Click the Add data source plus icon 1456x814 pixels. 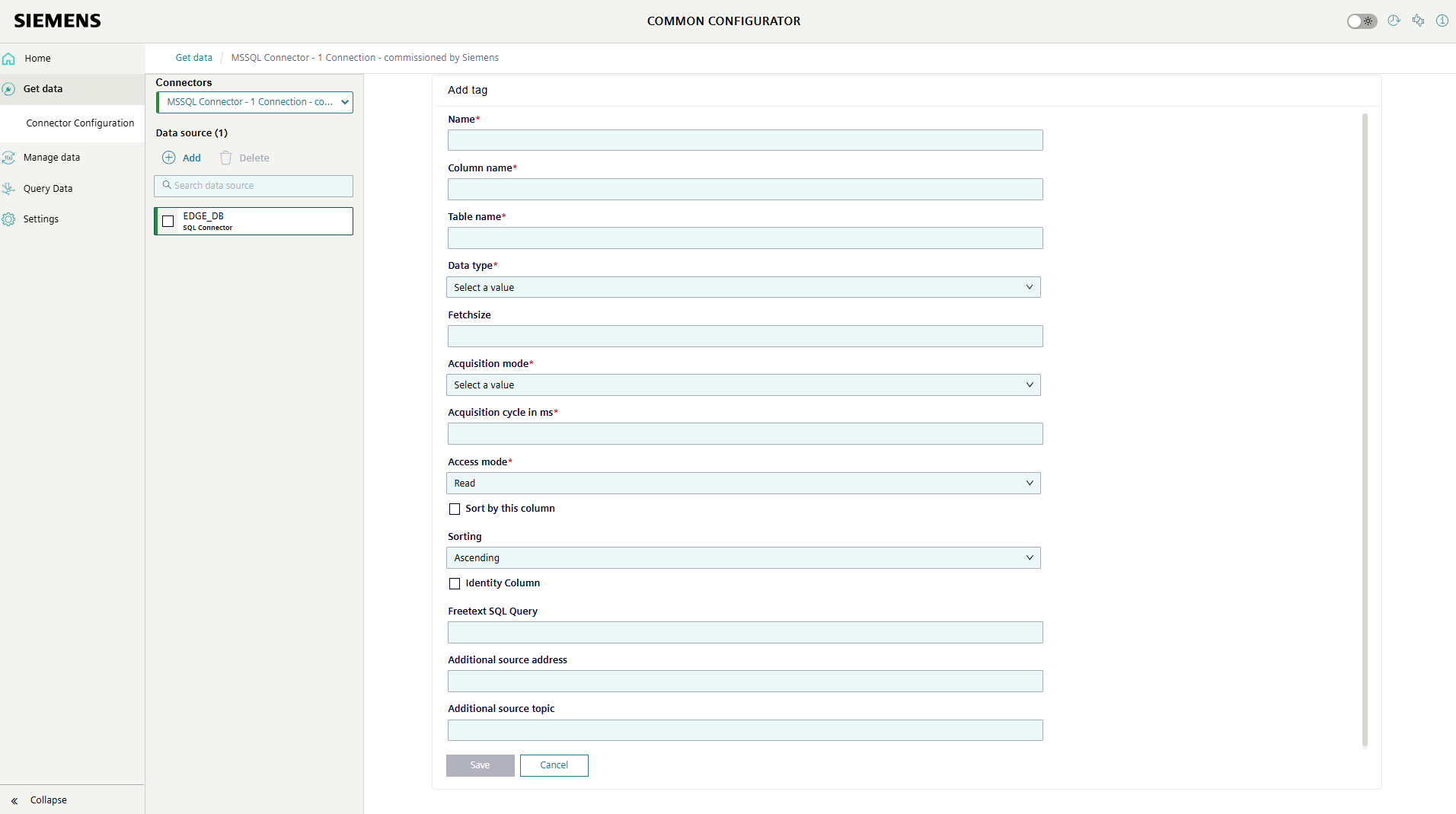(169, 158)
